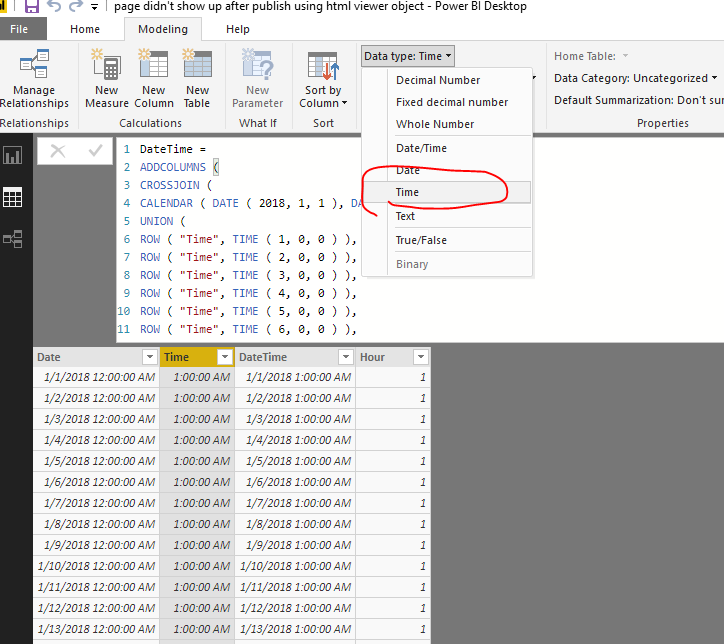Create a New Measure
This screenshot has height=644, width=724.
107,78
